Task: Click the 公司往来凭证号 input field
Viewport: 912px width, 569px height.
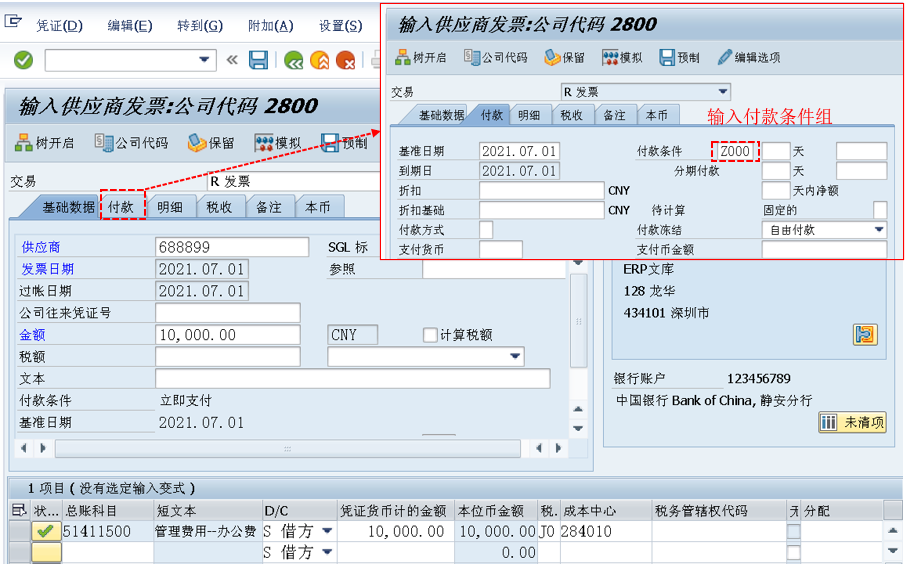Action: click(x=227, y=312)
